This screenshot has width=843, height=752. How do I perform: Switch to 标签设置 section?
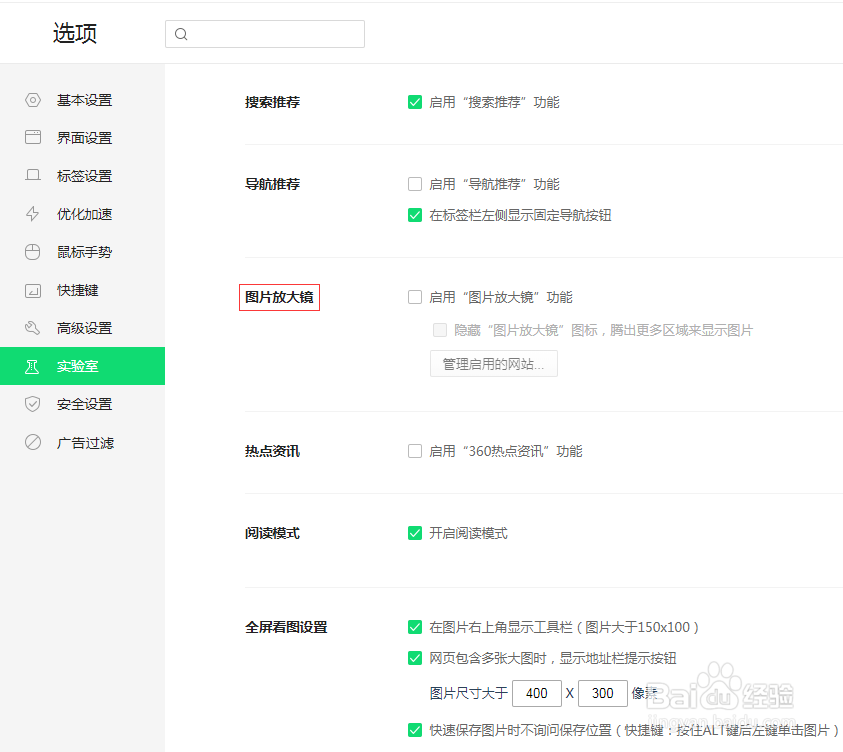(82, 176)
